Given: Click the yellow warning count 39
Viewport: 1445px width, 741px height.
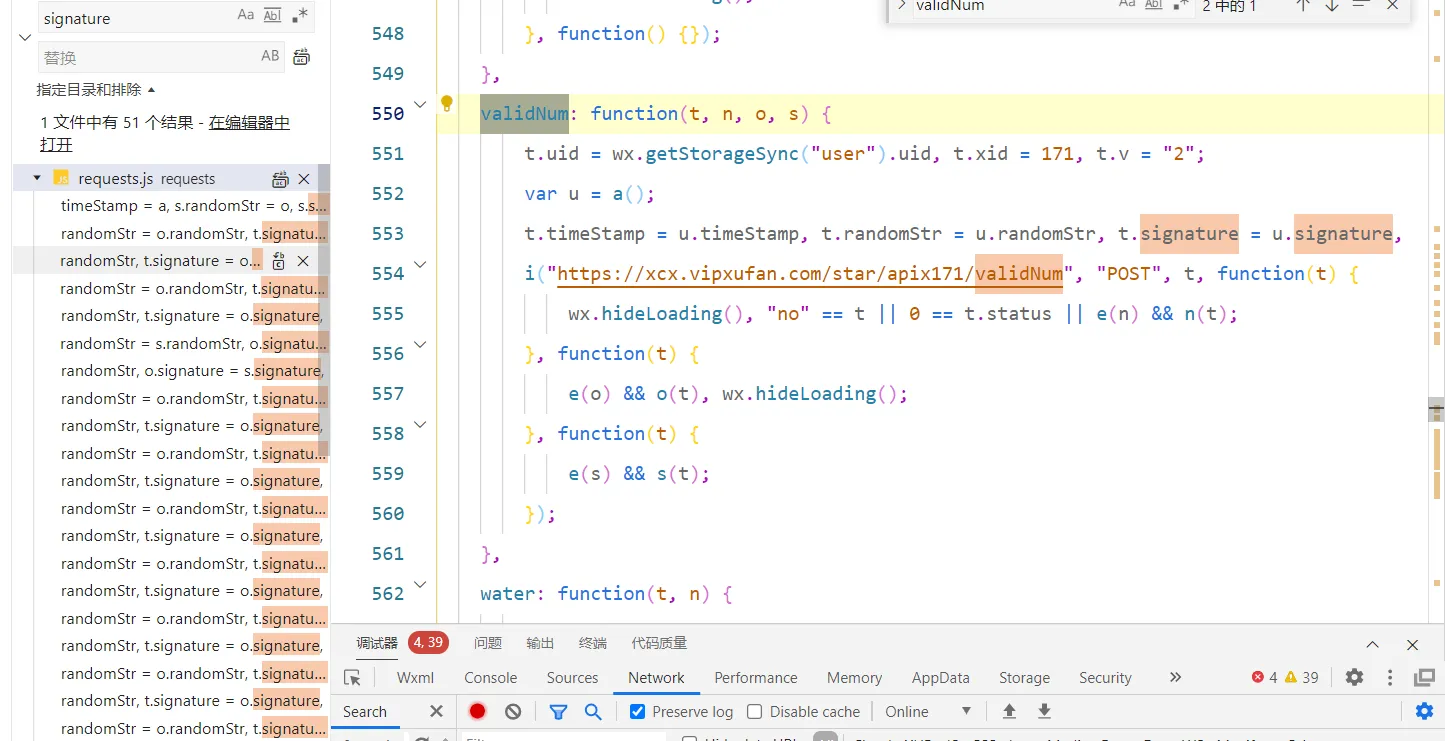Looking at the screenshot, I should tap(1302, 677).
